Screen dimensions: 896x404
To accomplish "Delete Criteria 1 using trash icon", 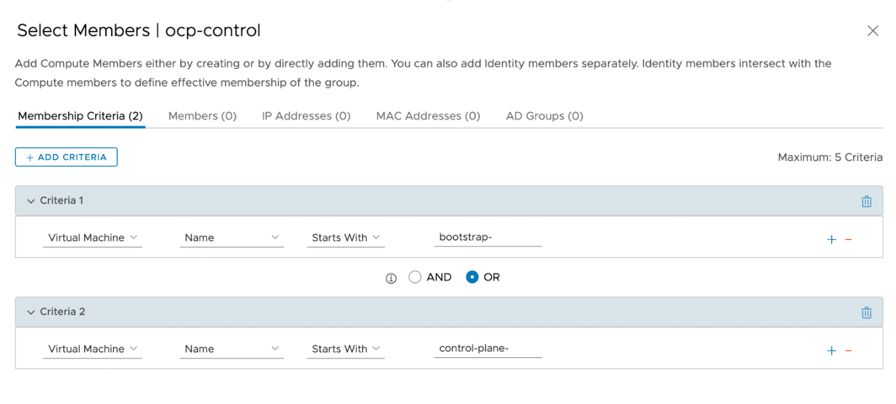I will (x=866, y=201).
